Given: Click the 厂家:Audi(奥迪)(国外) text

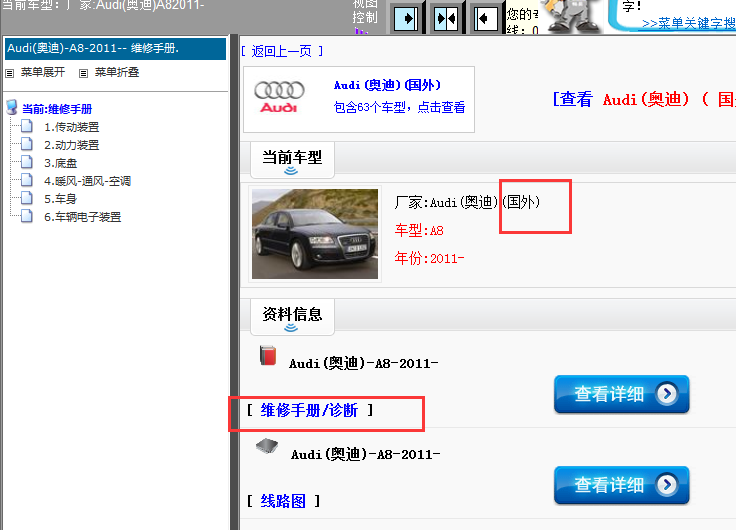Looking at the screenshot, I should 468,202.
